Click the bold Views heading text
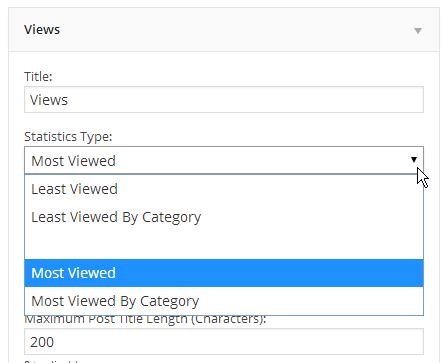The width and height of the screenshot is (446, 363). click(x=42, y=30)
